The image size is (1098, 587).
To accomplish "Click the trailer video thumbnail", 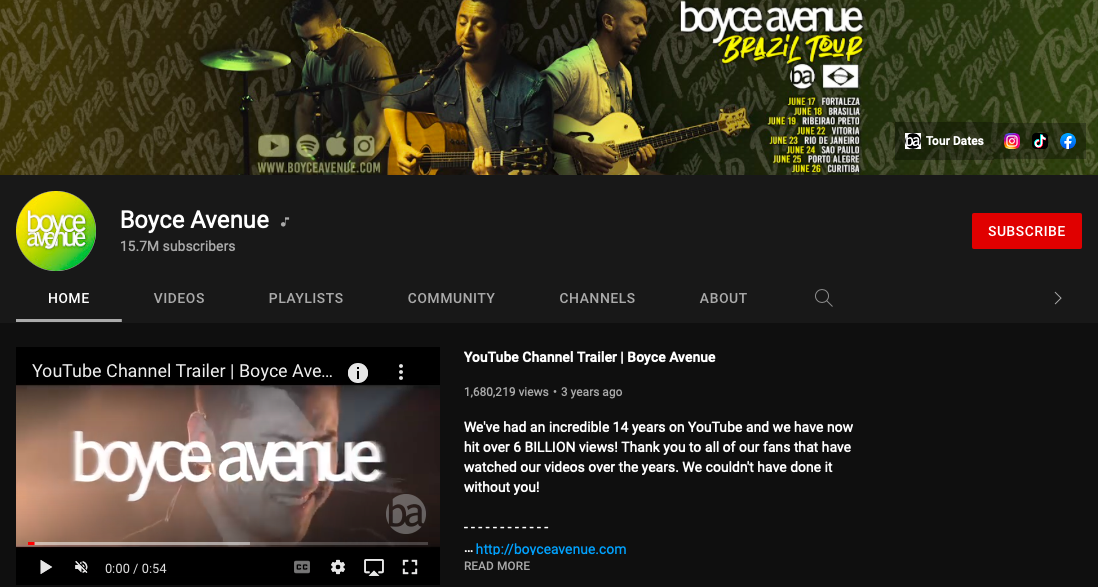I will coord(228,465).
